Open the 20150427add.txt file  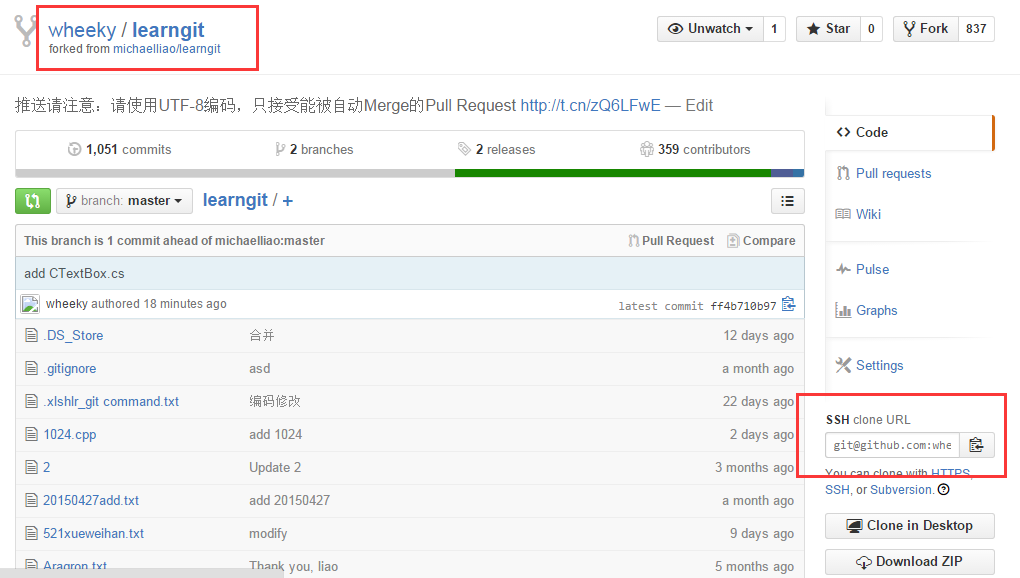91,501
